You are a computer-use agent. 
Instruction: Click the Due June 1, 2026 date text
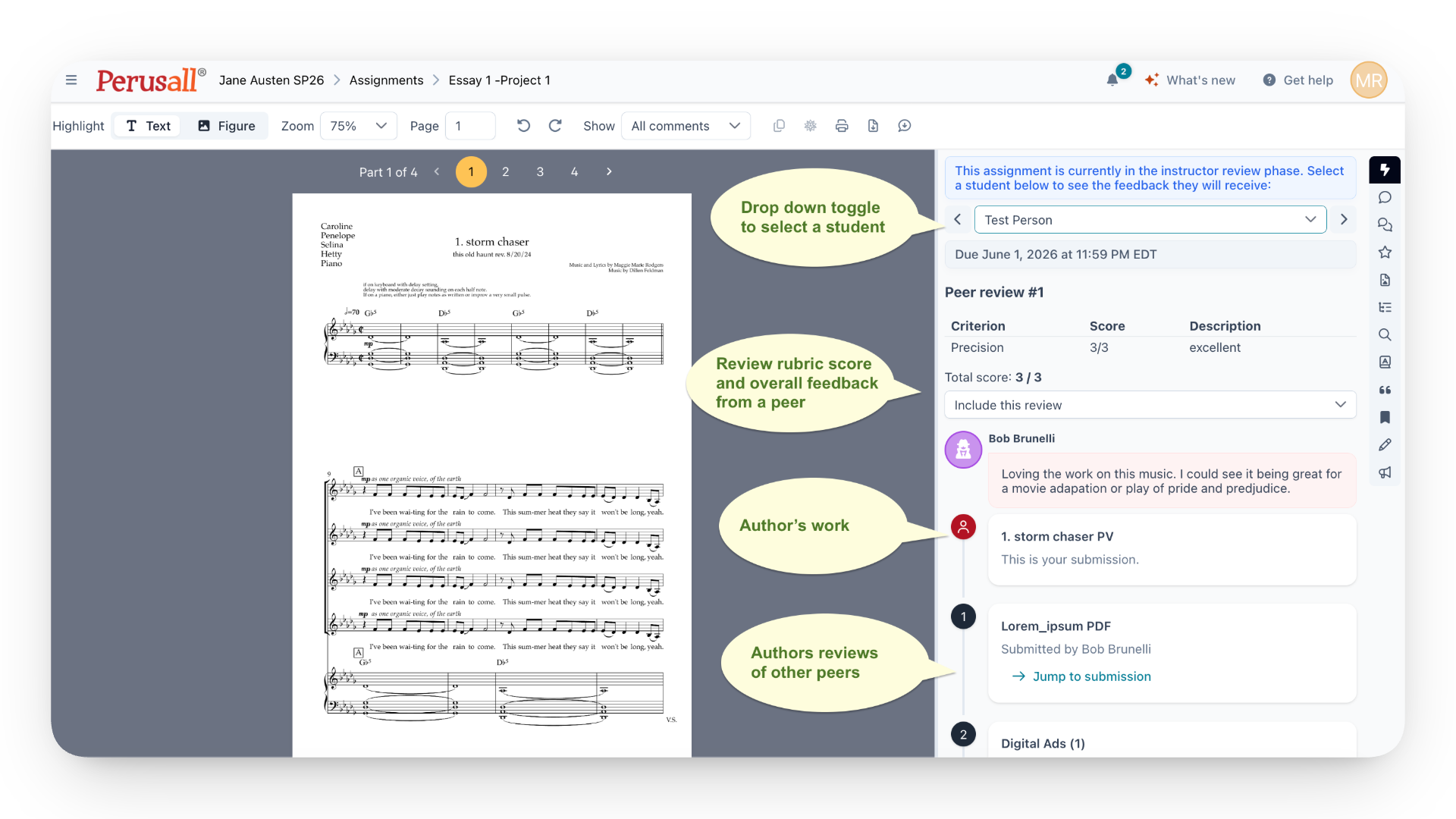click(1056, 255)
